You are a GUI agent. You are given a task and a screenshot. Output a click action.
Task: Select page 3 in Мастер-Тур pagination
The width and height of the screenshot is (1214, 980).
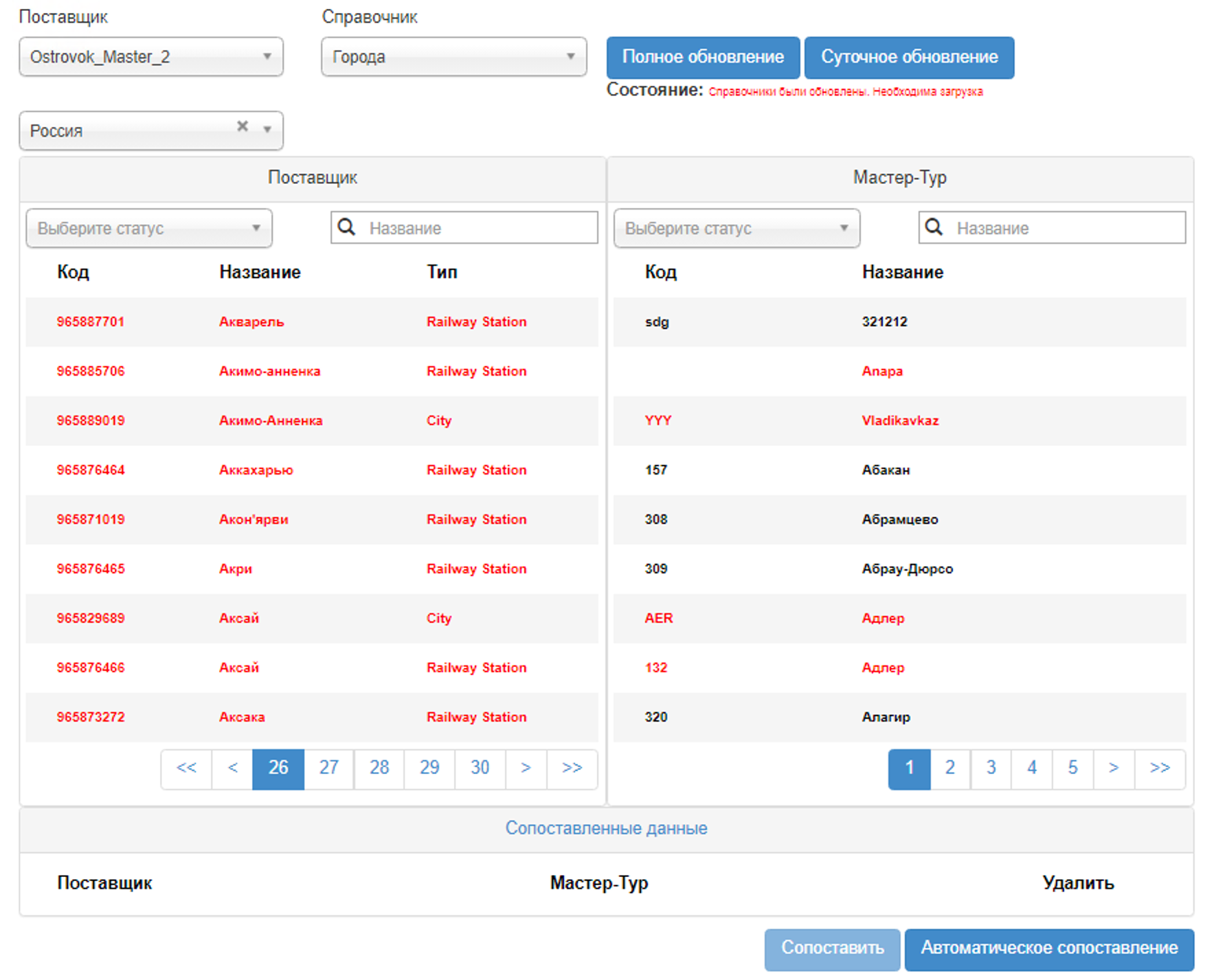tap(991, 768)
